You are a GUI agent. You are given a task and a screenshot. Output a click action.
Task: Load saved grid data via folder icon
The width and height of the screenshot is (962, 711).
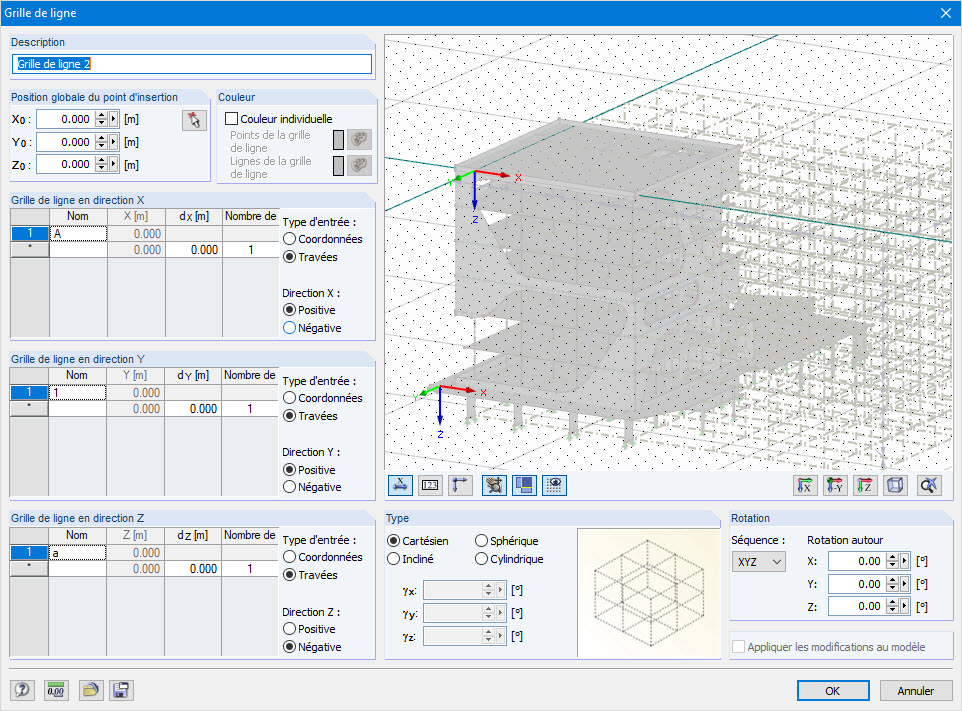[91, 690]
